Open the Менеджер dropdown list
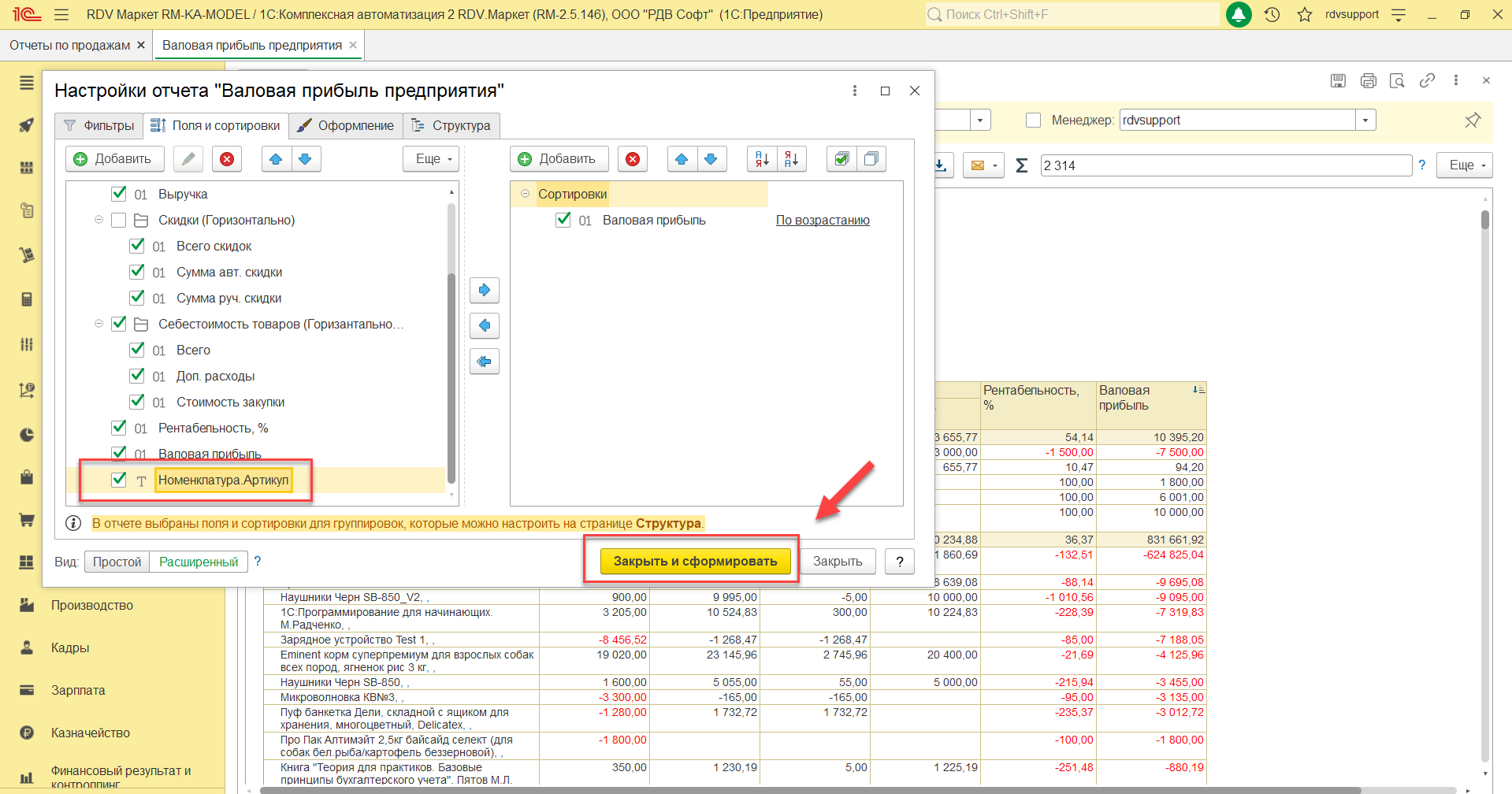This screenshot has width=1512, height=794. (1365, 120)
